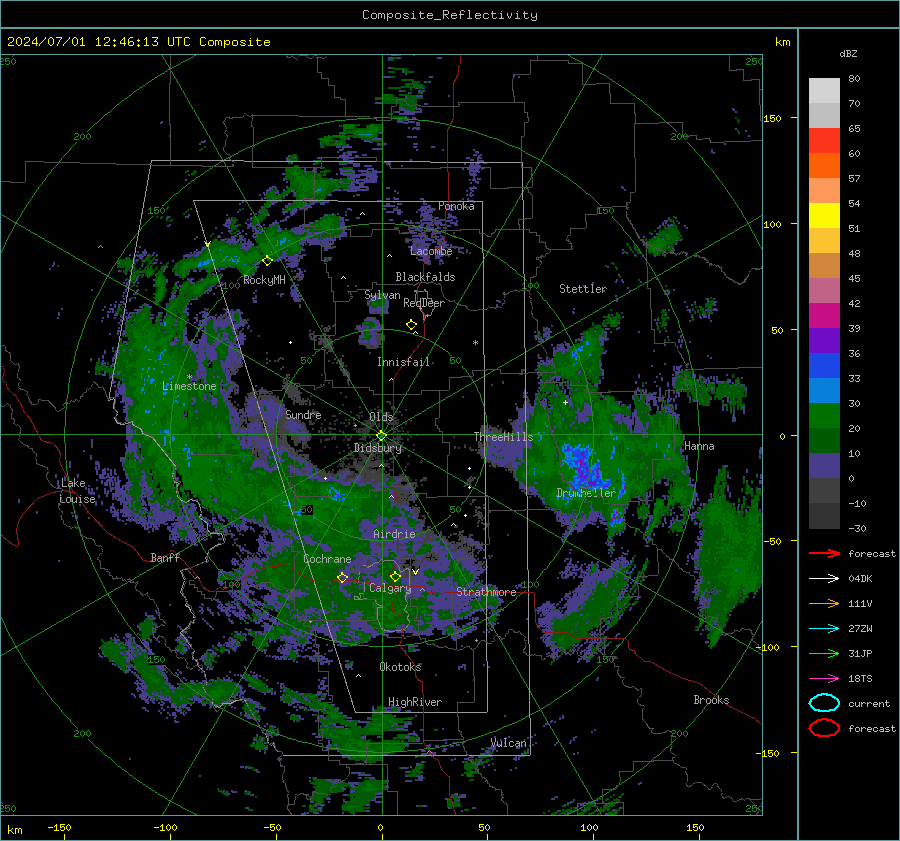Click the yellow diamond marker below Cochrane
This screenshot has width=900, height=841.
point(343,578)
